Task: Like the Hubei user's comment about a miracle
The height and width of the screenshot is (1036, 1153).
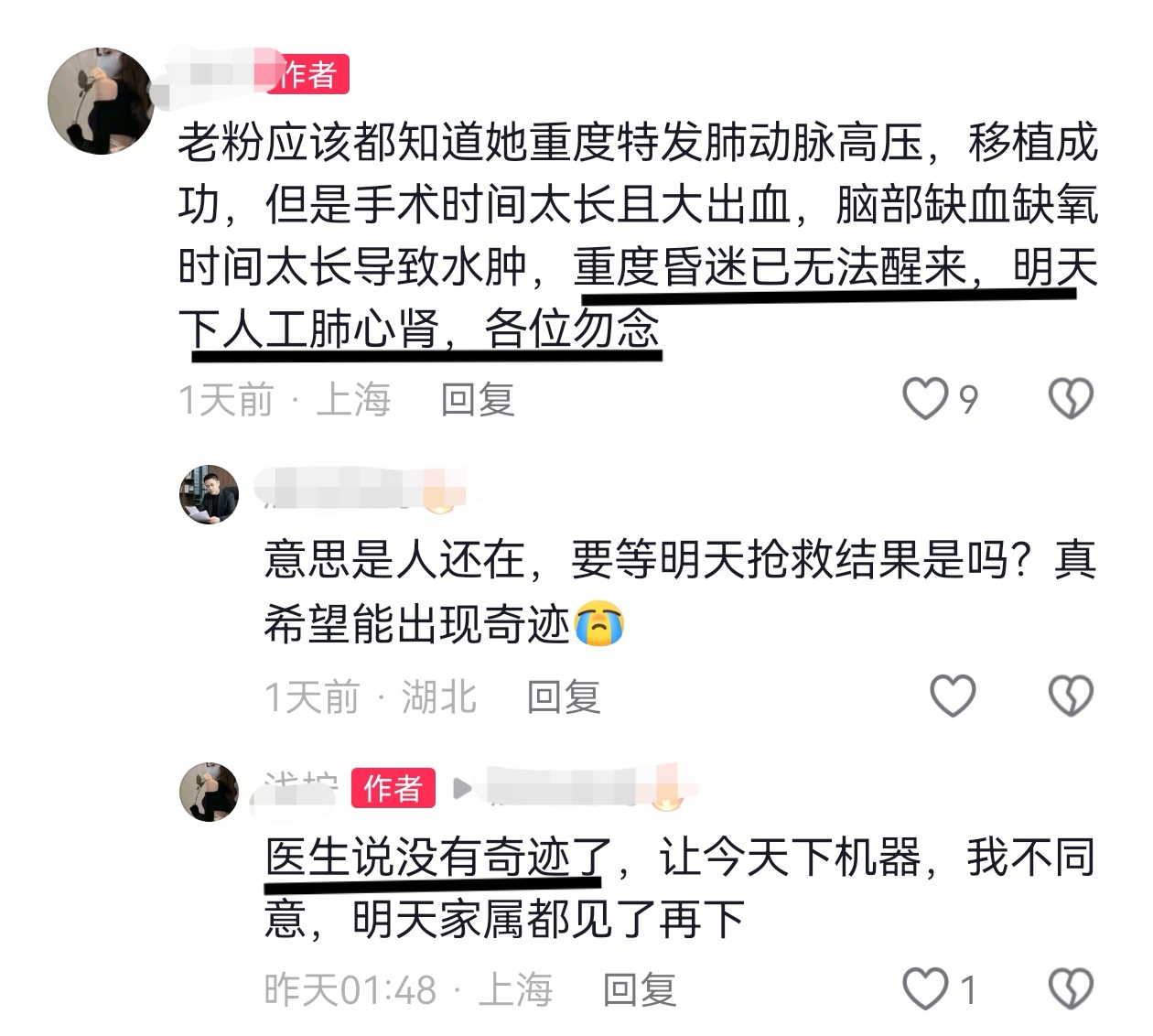Action: click(x=953, y=696)
